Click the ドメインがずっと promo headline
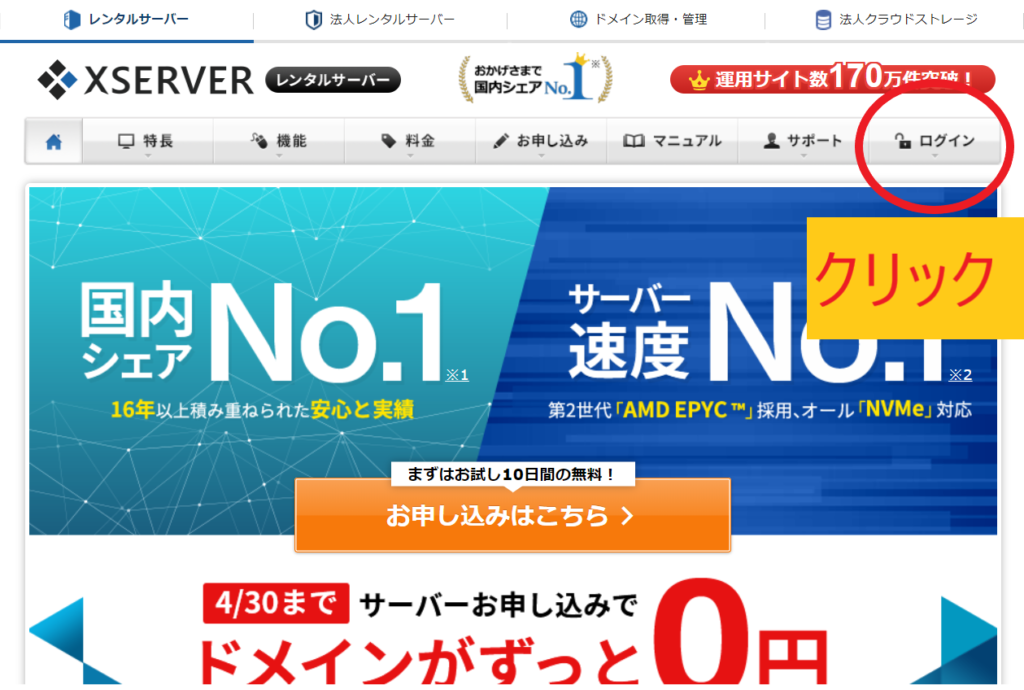Screen dimensions: 1024x690 click(x=418, y=661)
